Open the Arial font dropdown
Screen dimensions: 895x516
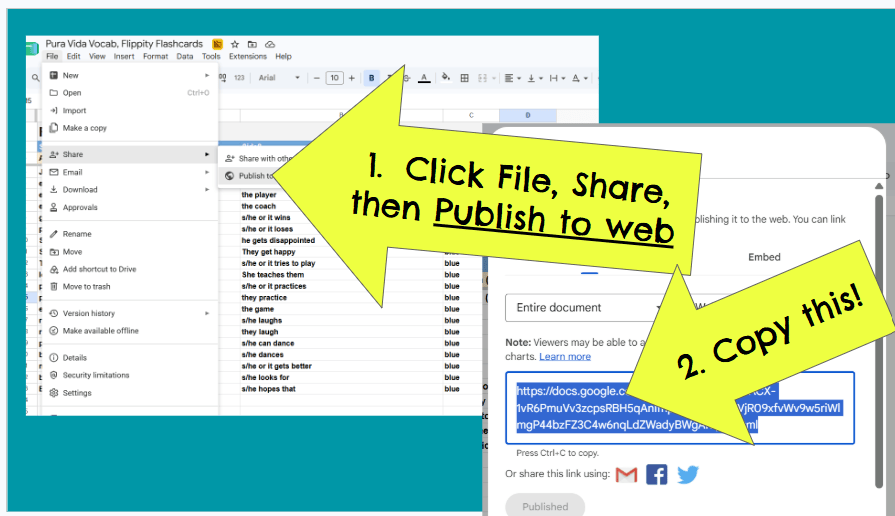point(279,78)
